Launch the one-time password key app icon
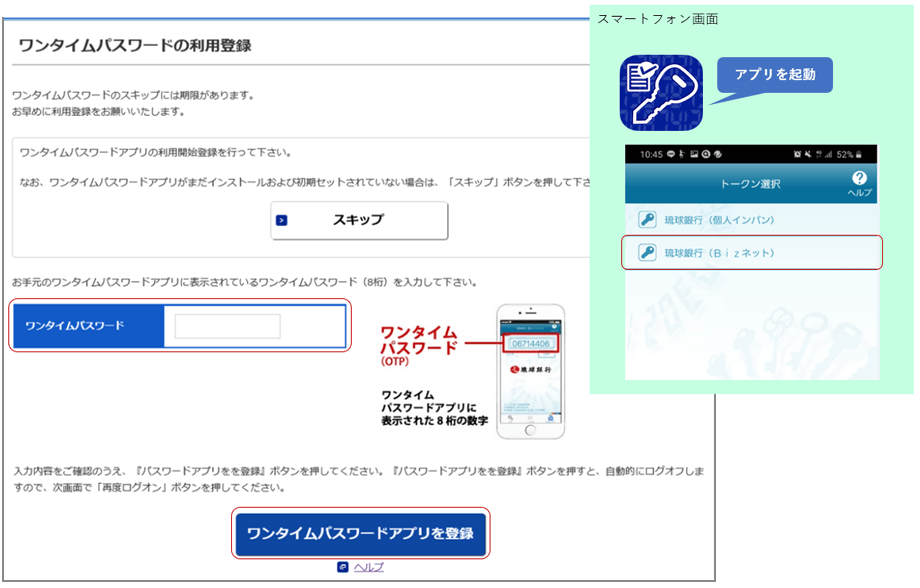 [x=661, y=93]
